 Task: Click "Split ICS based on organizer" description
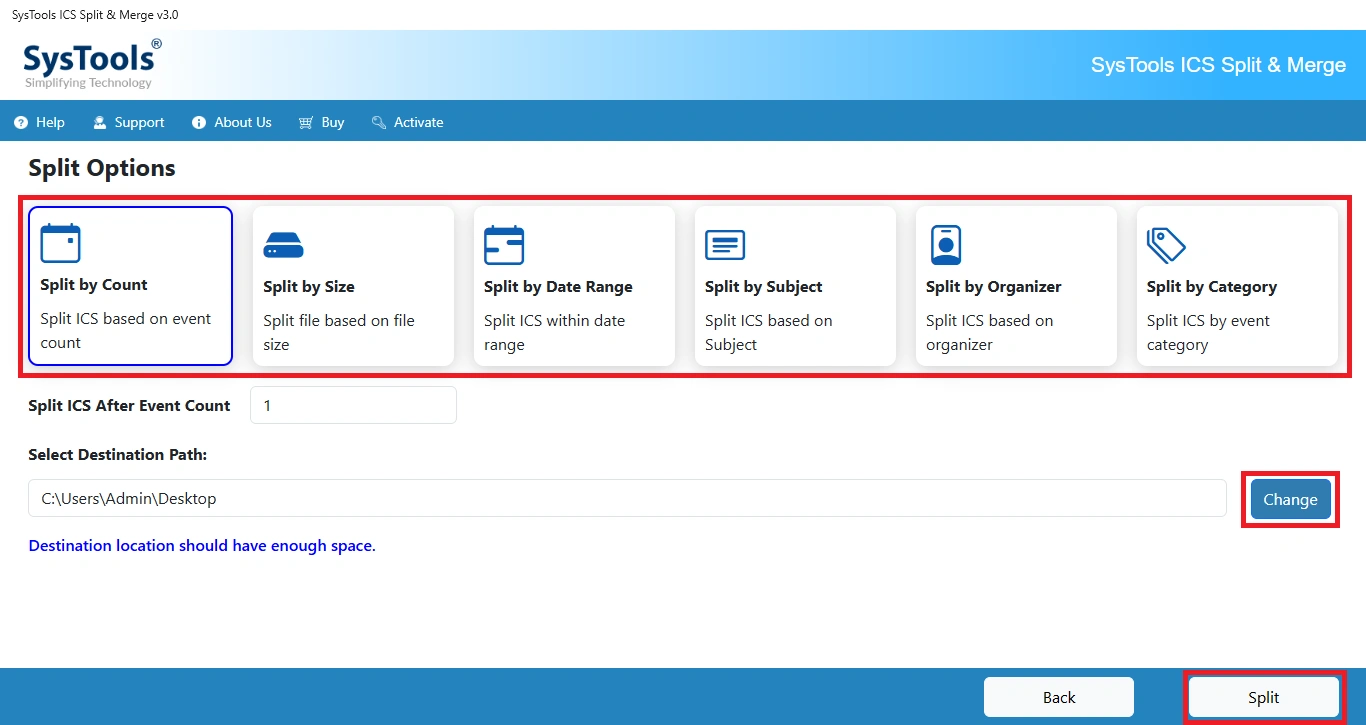click(990, 333)
